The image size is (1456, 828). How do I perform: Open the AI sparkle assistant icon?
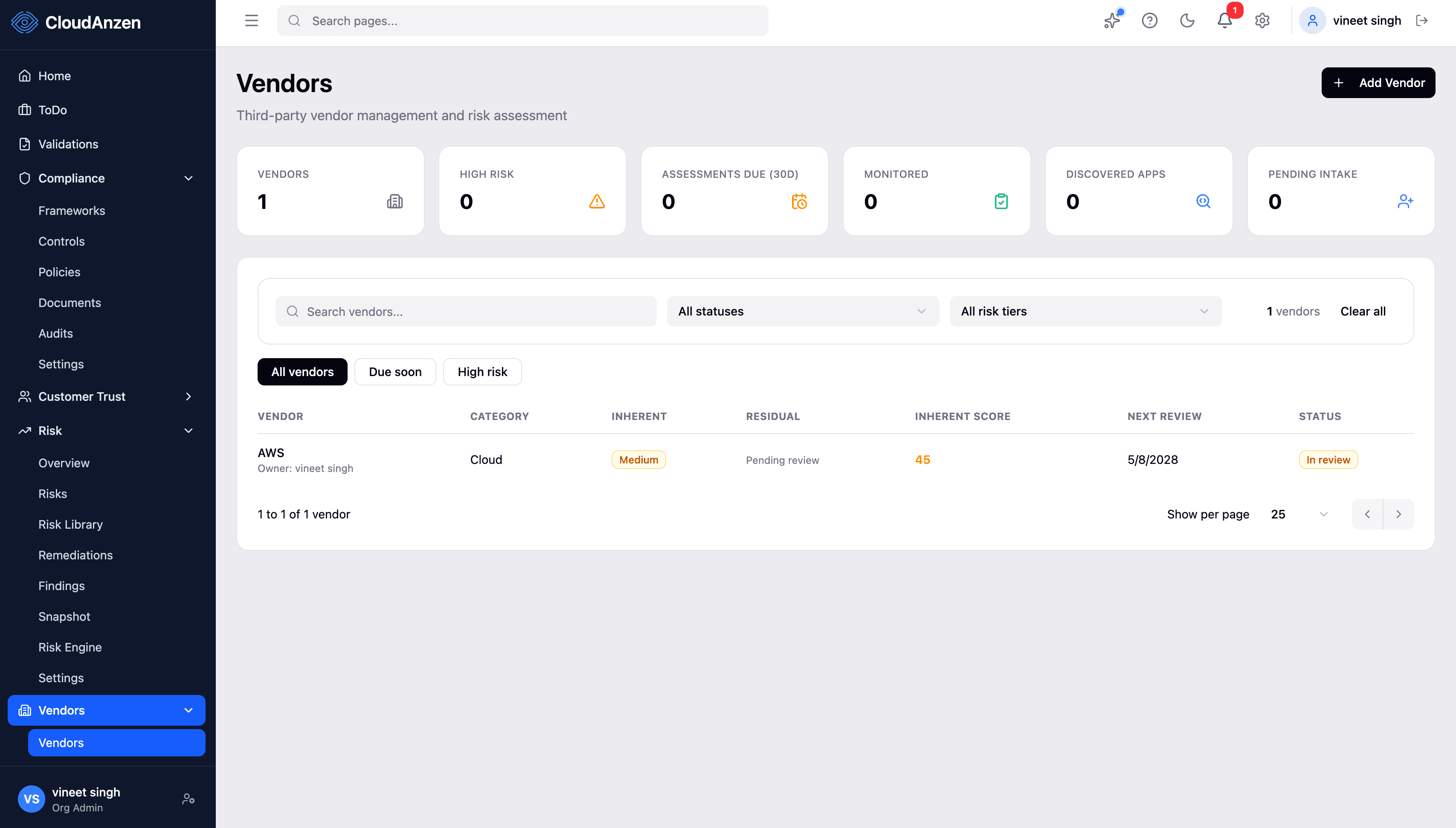(1112, 21)
